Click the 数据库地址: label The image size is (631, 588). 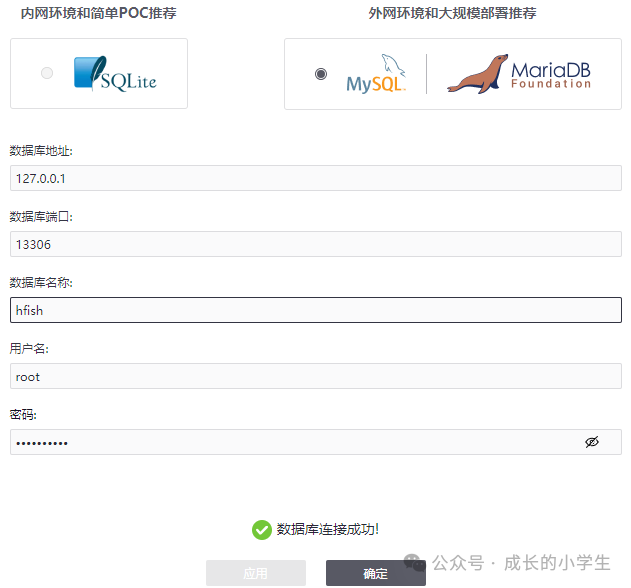pos(41,151)
